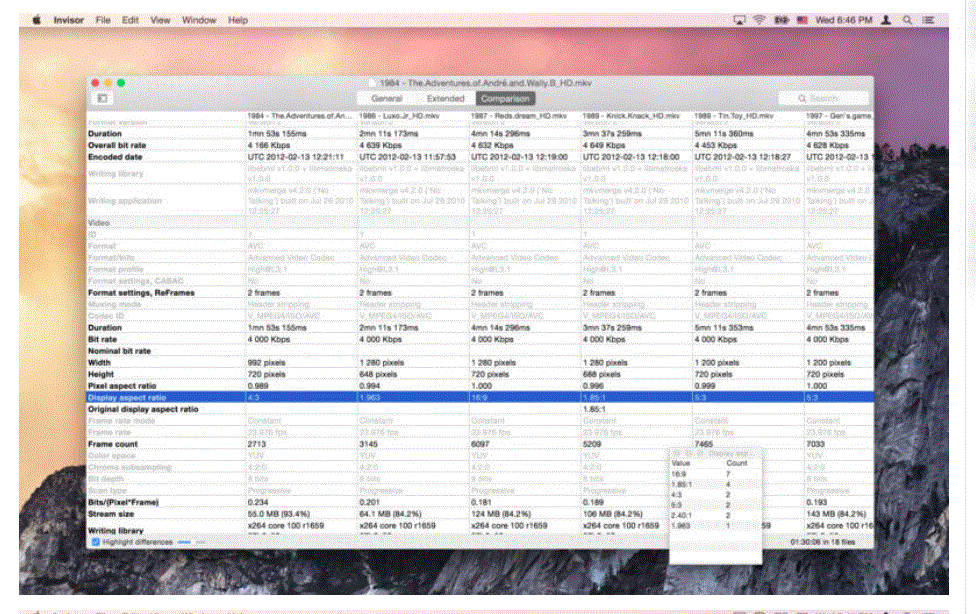Screen dimensions: 976x614
Task: Minimize the Invisor window with yellow button
Action: click(x=108, y=83)
